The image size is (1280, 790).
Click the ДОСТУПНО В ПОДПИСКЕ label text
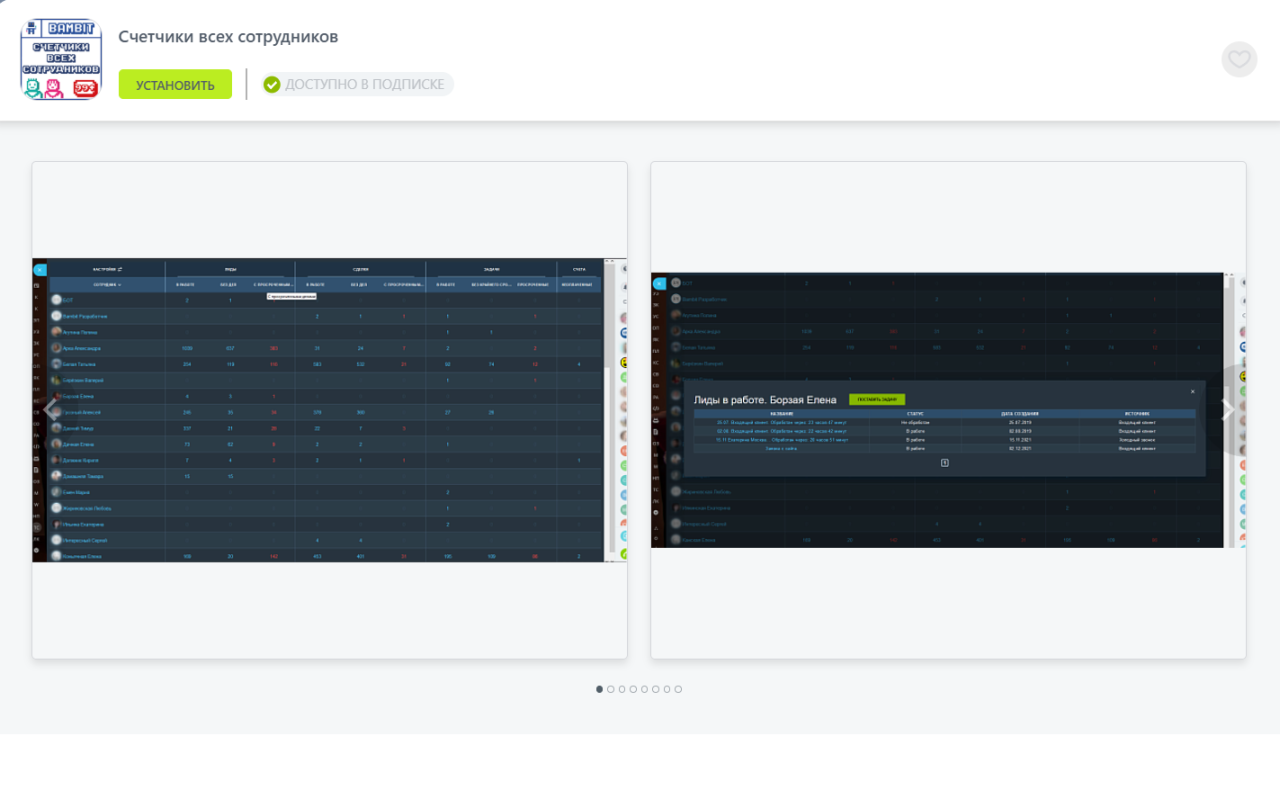(x=364, y=84)
